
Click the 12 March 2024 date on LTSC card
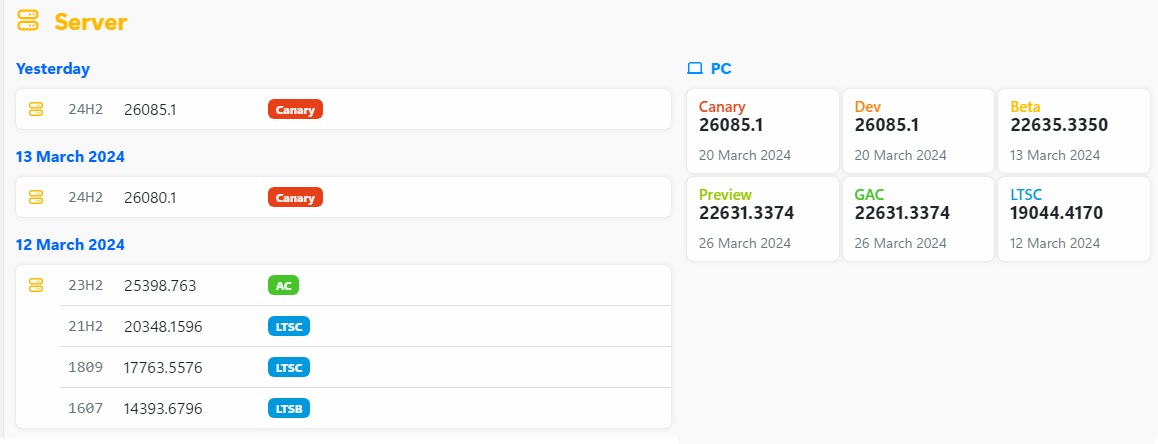1055,243
